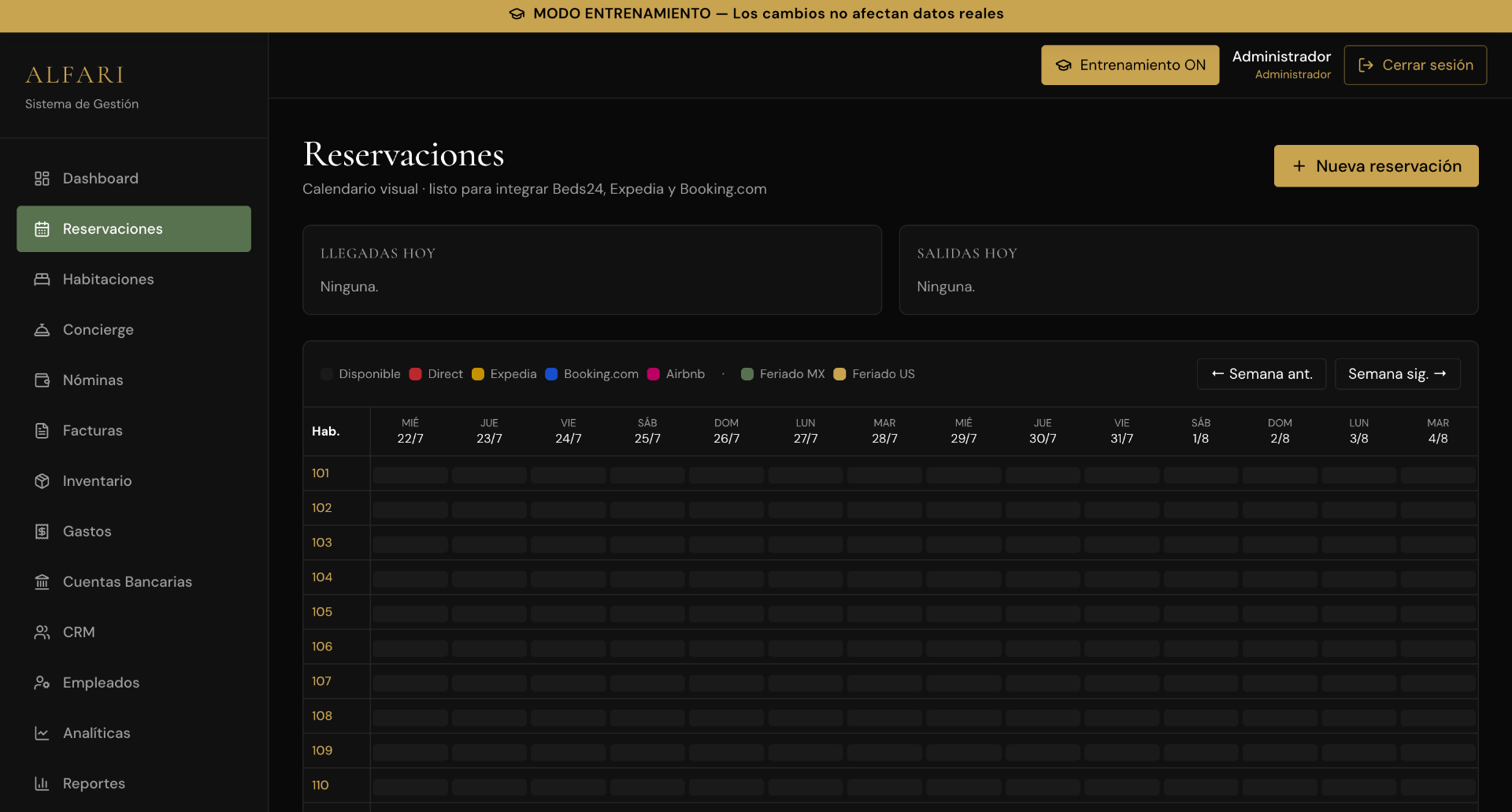Select room 101 row label
1512x812 pixels.
tap(321, 473)
